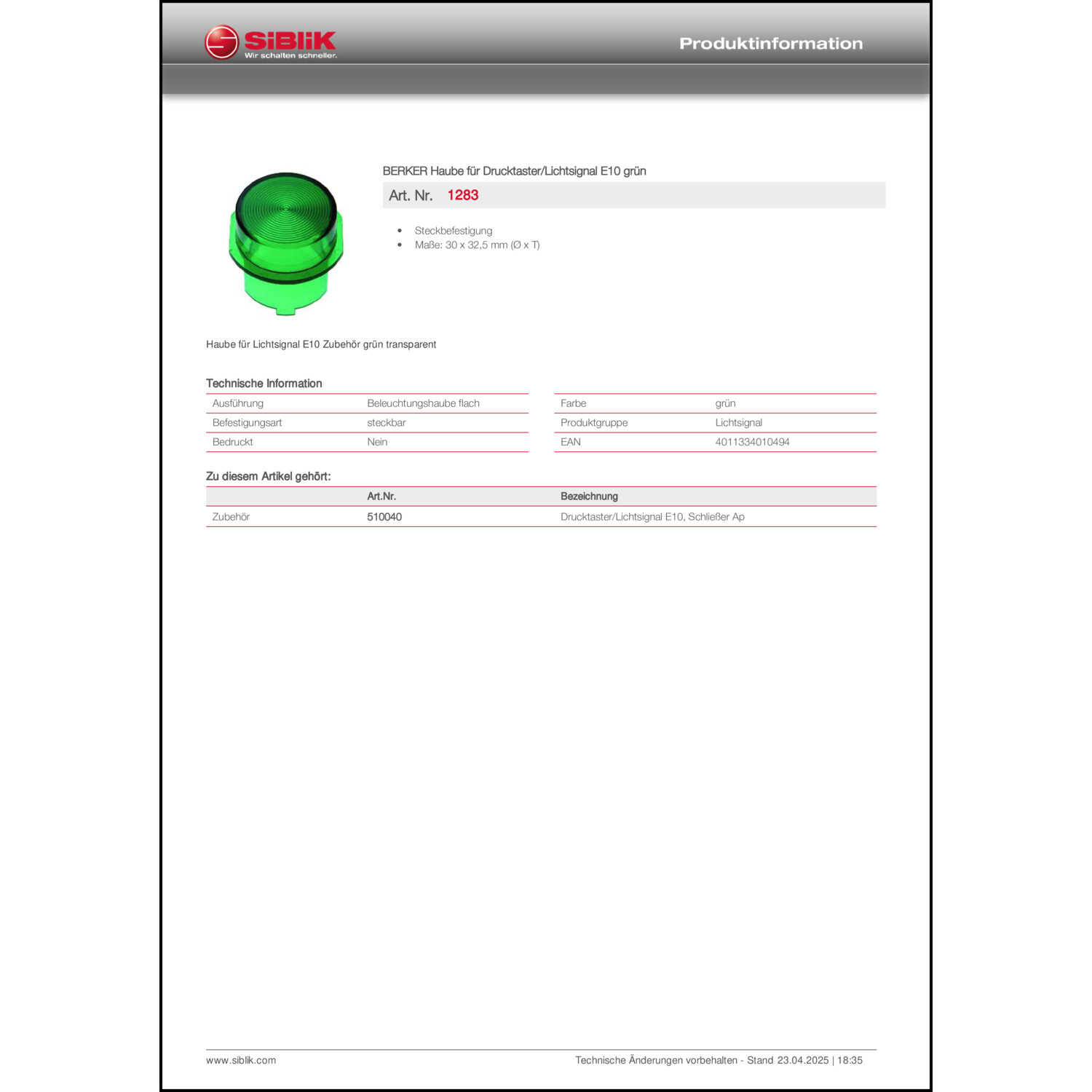Open the www.siblik.com footer link
The image size is (1092, 1092).
241,1060
